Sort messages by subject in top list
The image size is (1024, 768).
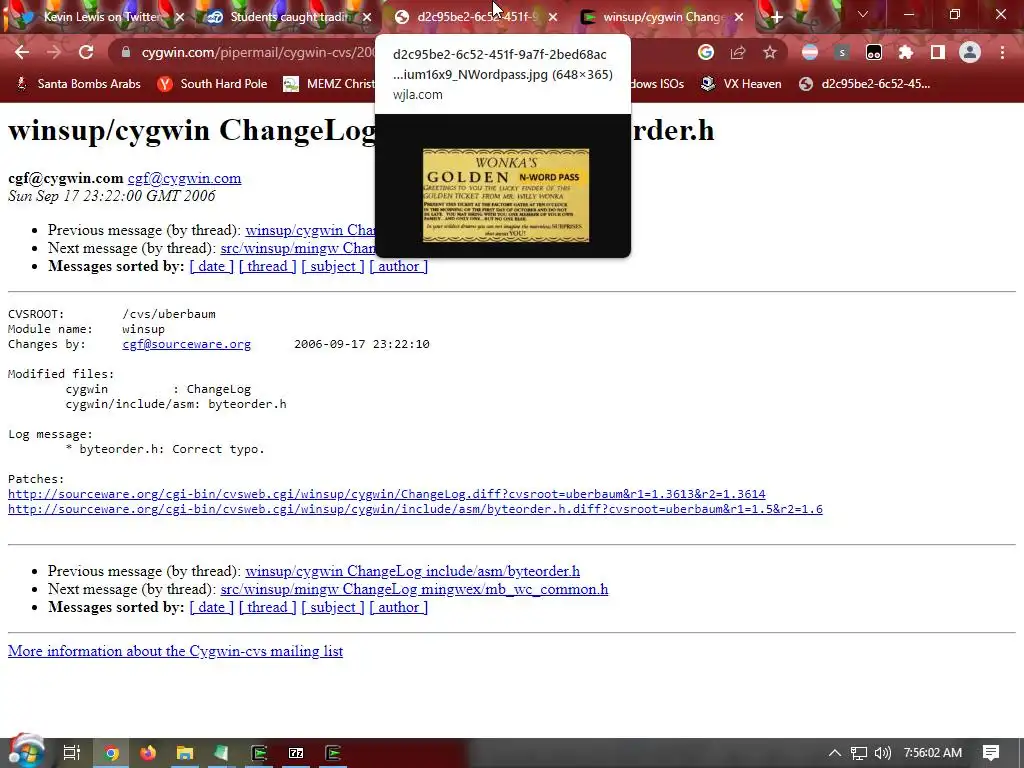pyautogui.click(x=333, y=266)
